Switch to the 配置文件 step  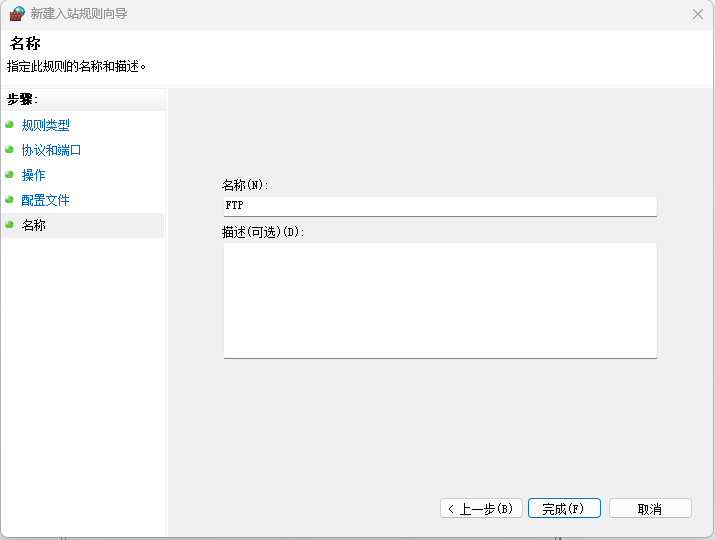pos(46,200)
